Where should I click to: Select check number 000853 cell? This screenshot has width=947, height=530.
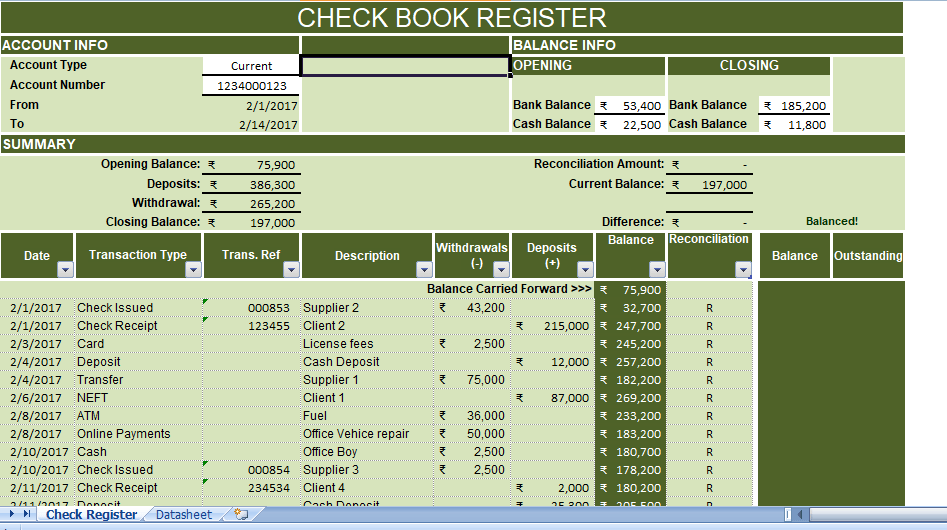coord(251,308)
